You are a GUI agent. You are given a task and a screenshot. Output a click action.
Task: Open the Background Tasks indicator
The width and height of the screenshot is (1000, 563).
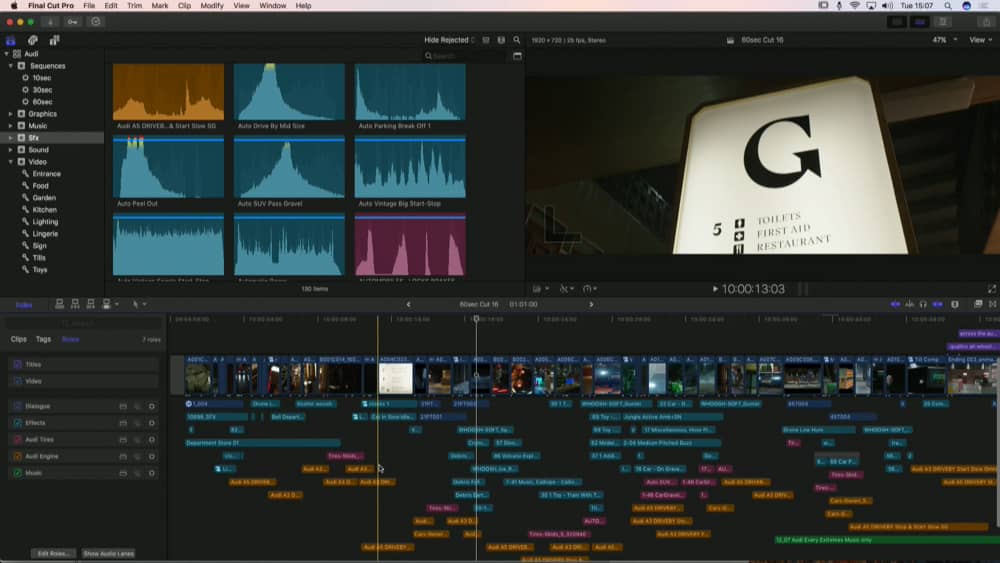click(96, 22)
